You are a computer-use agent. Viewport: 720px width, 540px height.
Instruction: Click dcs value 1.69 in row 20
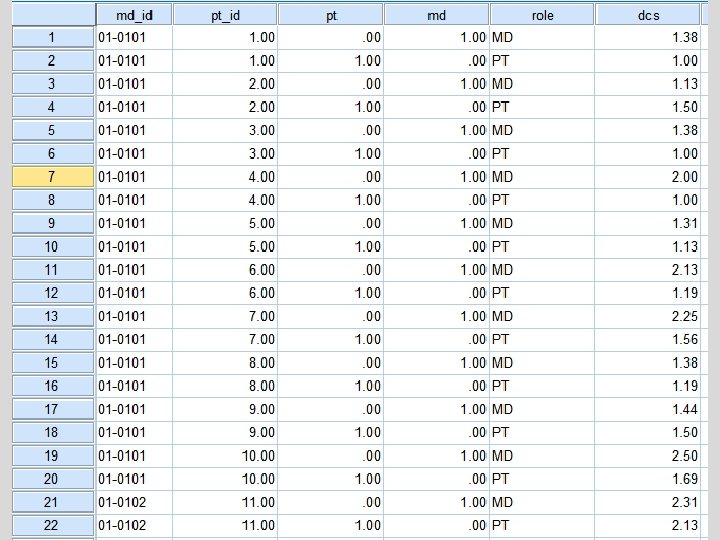click(x=647, y=479)
